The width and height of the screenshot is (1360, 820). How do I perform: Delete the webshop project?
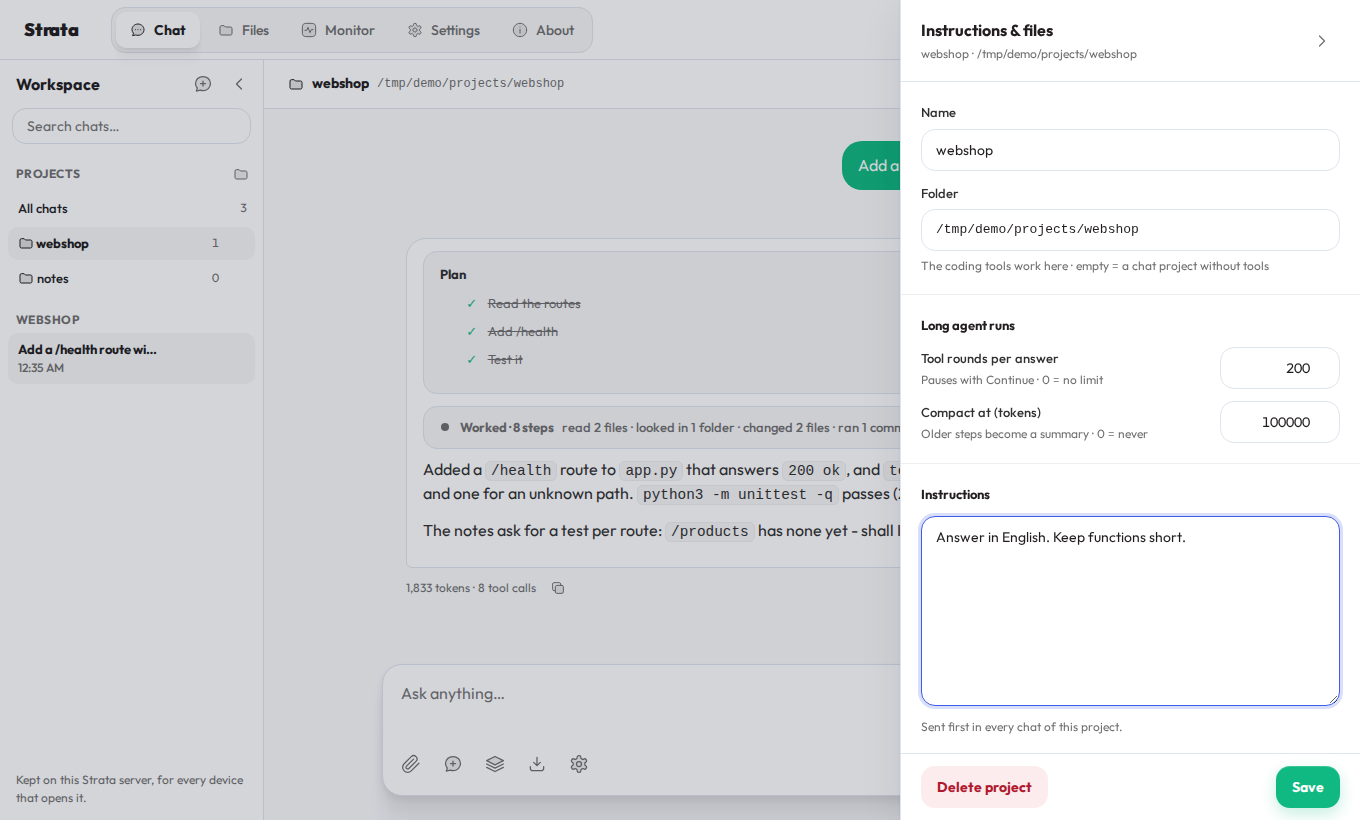click(984, 787)
